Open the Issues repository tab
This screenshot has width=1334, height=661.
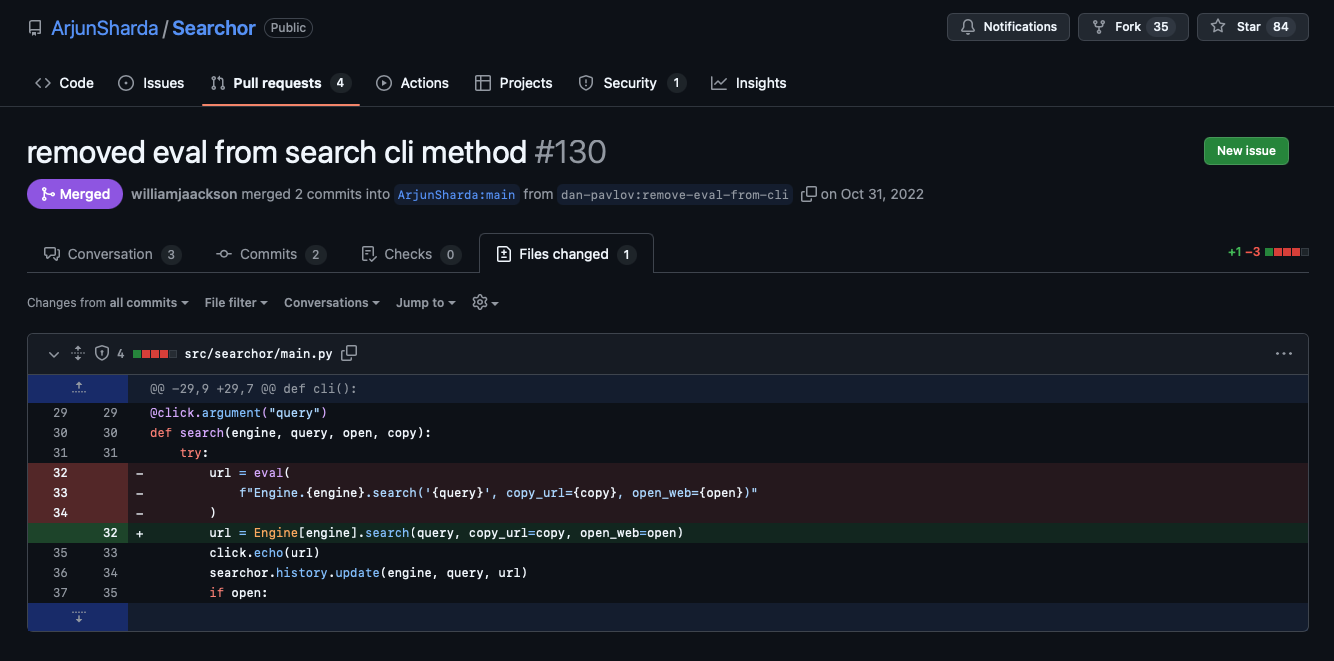pos(151,83)
